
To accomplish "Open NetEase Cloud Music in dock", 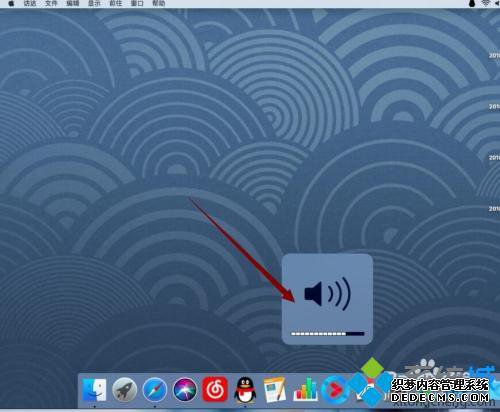I will (x=215, y=390).
